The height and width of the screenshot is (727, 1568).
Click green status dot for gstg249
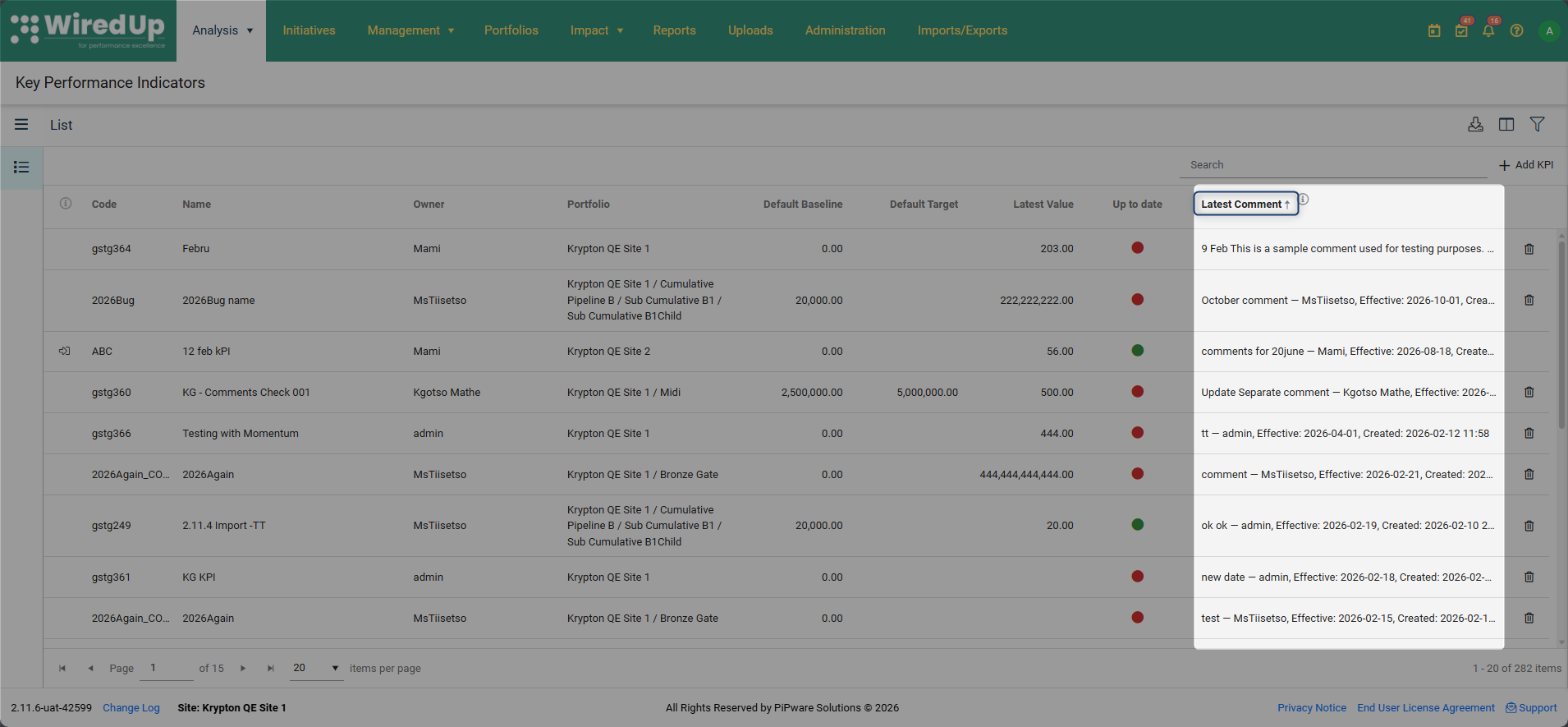[1137, 525]
